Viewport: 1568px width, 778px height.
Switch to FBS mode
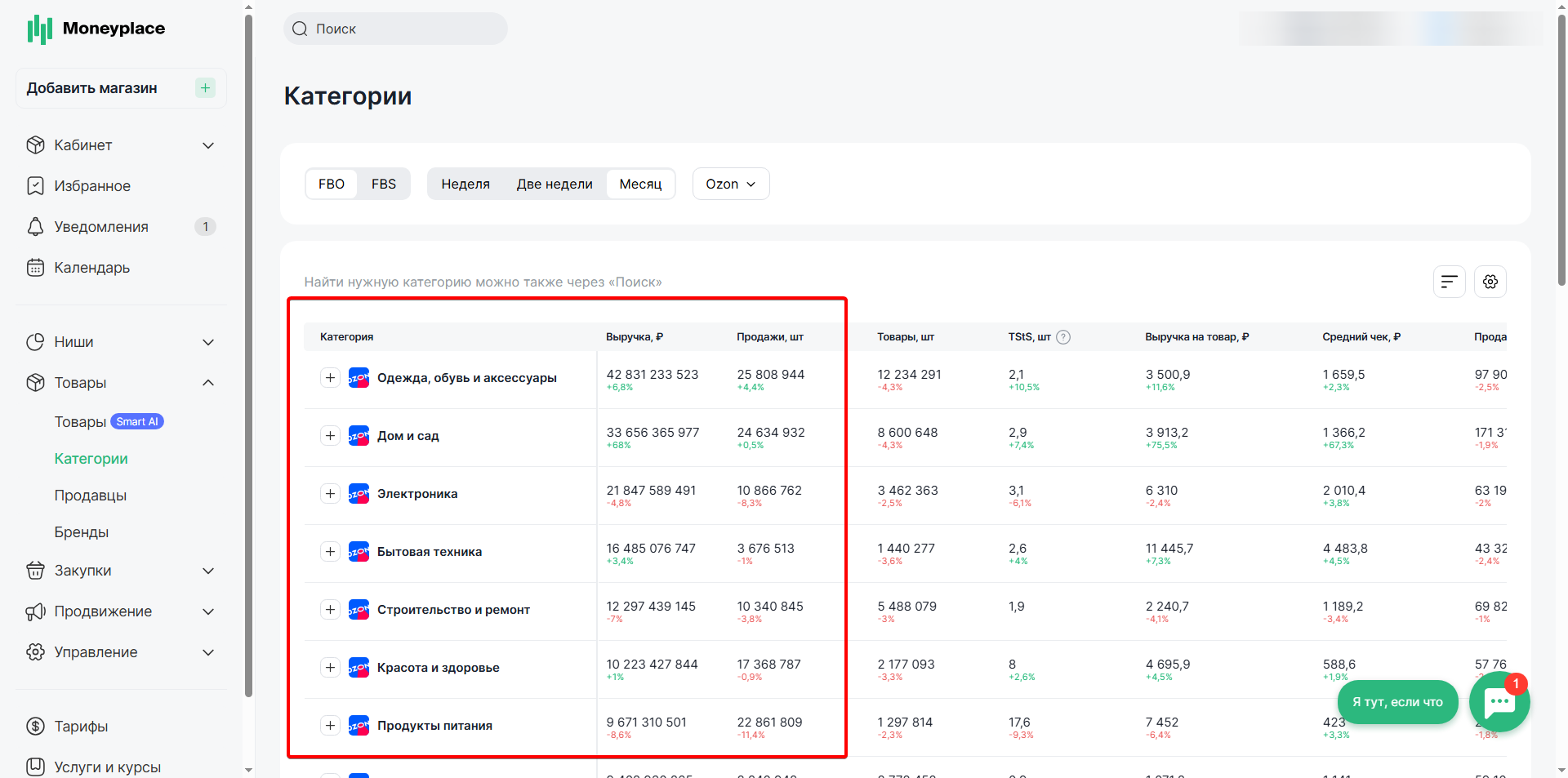(x=383, y=184)
